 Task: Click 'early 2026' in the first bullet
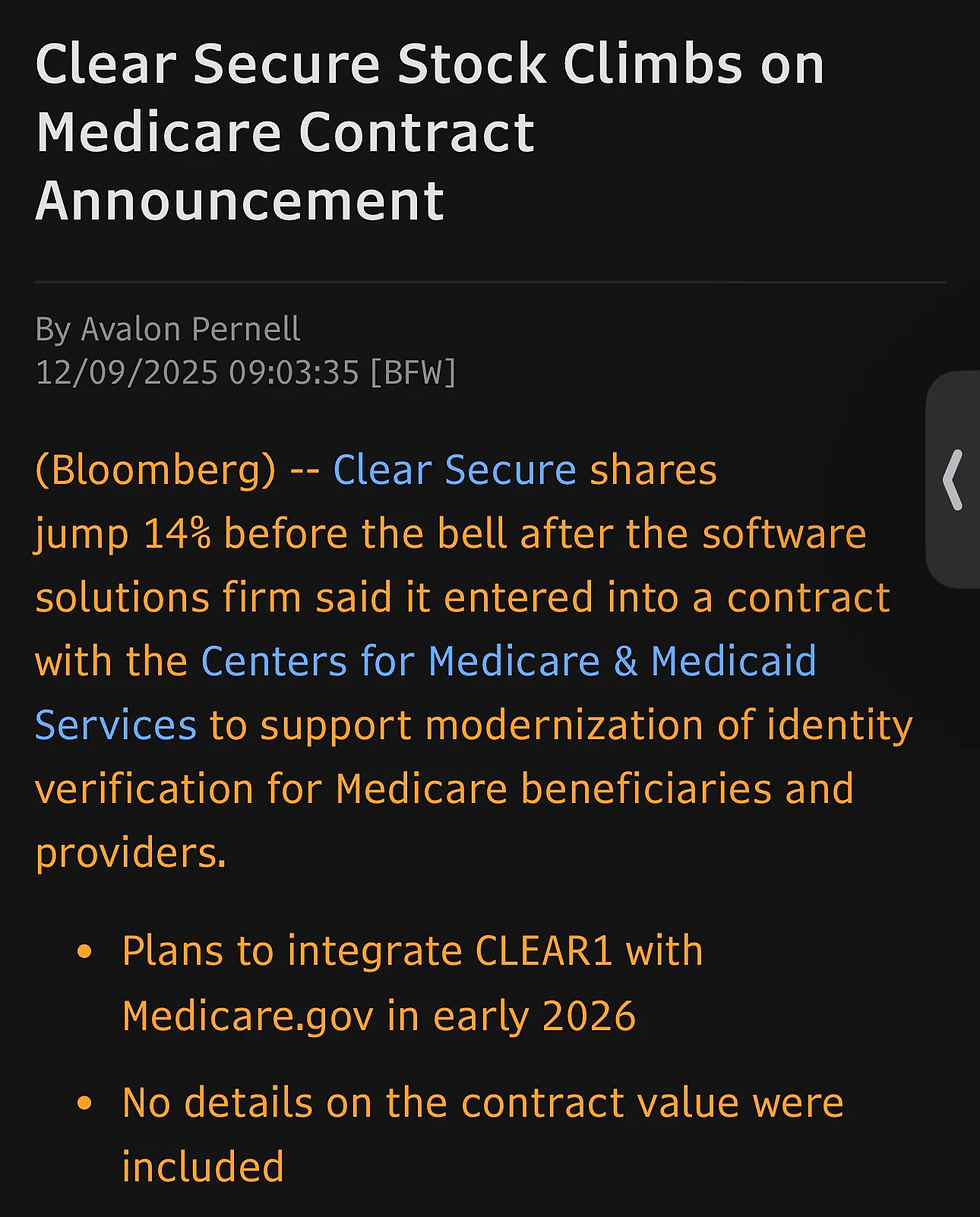(x=534, y=1016)
